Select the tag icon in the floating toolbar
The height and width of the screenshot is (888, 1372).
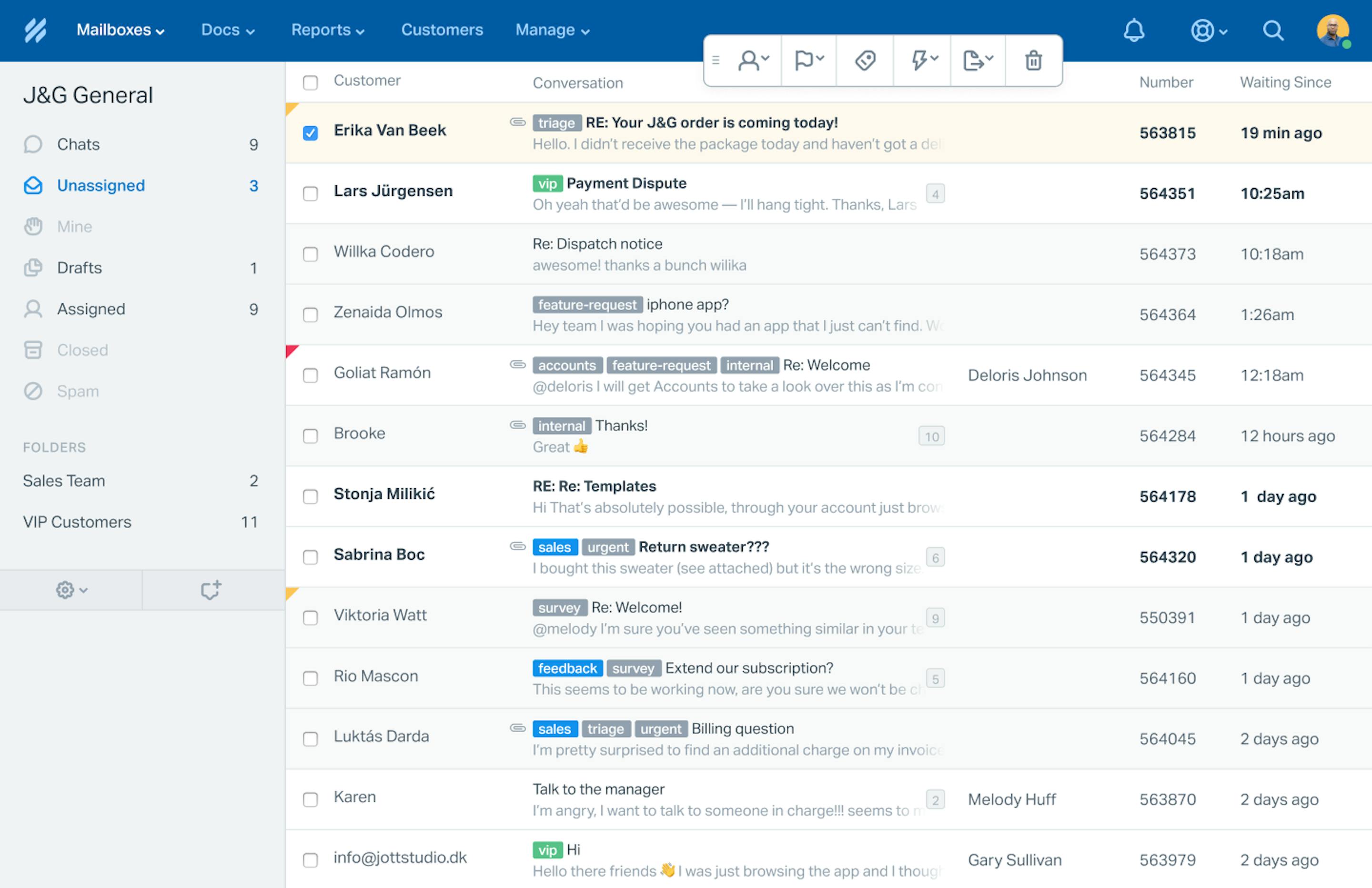tap(864, 60)
